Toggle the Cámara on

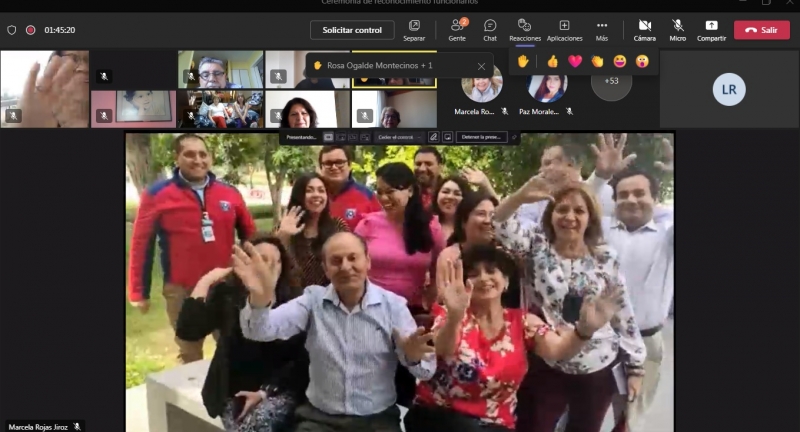click(644, 29)
